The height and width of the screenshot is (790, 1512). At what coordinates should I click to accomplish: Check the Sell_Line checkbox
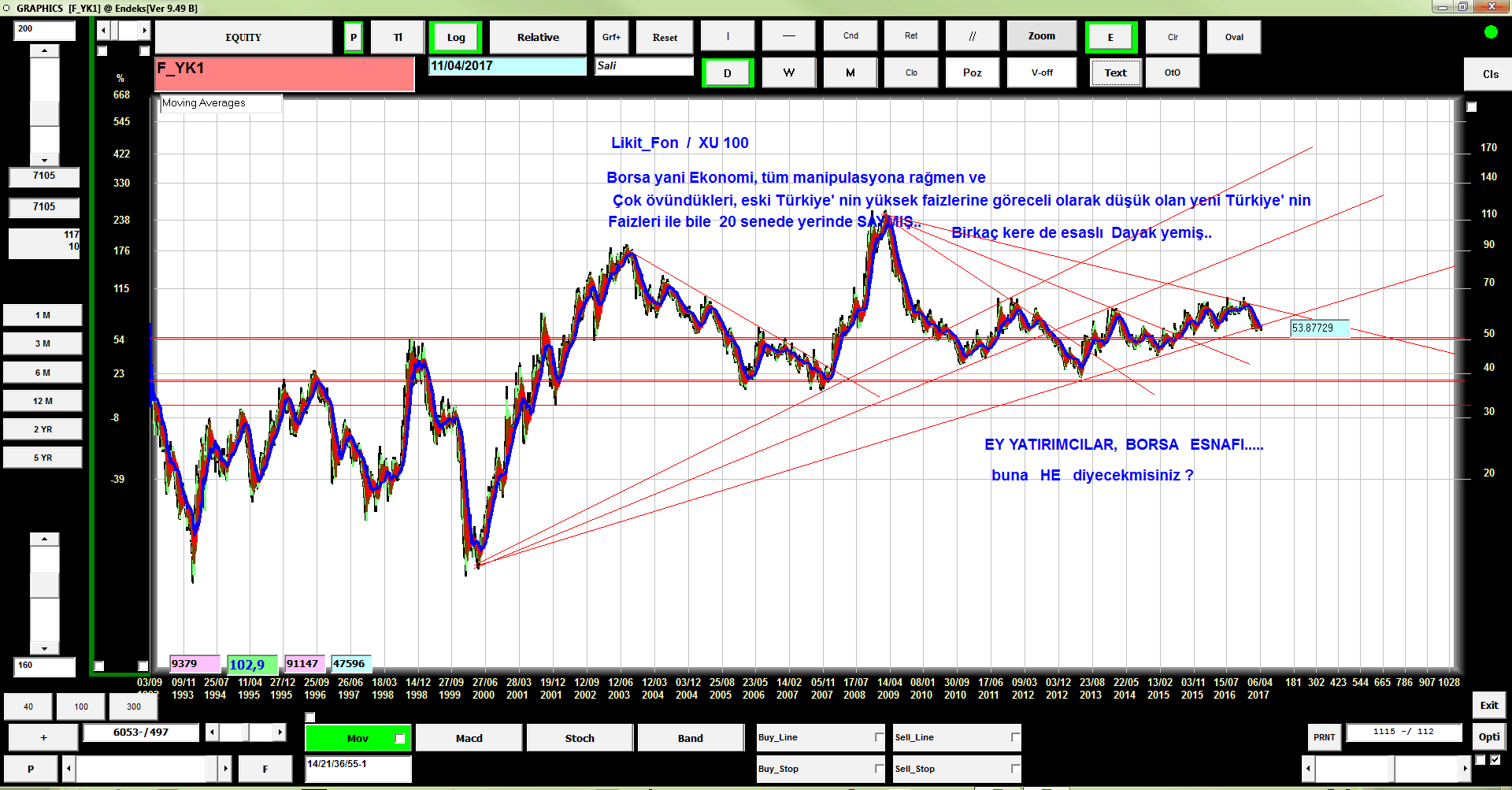[1016, 737]
